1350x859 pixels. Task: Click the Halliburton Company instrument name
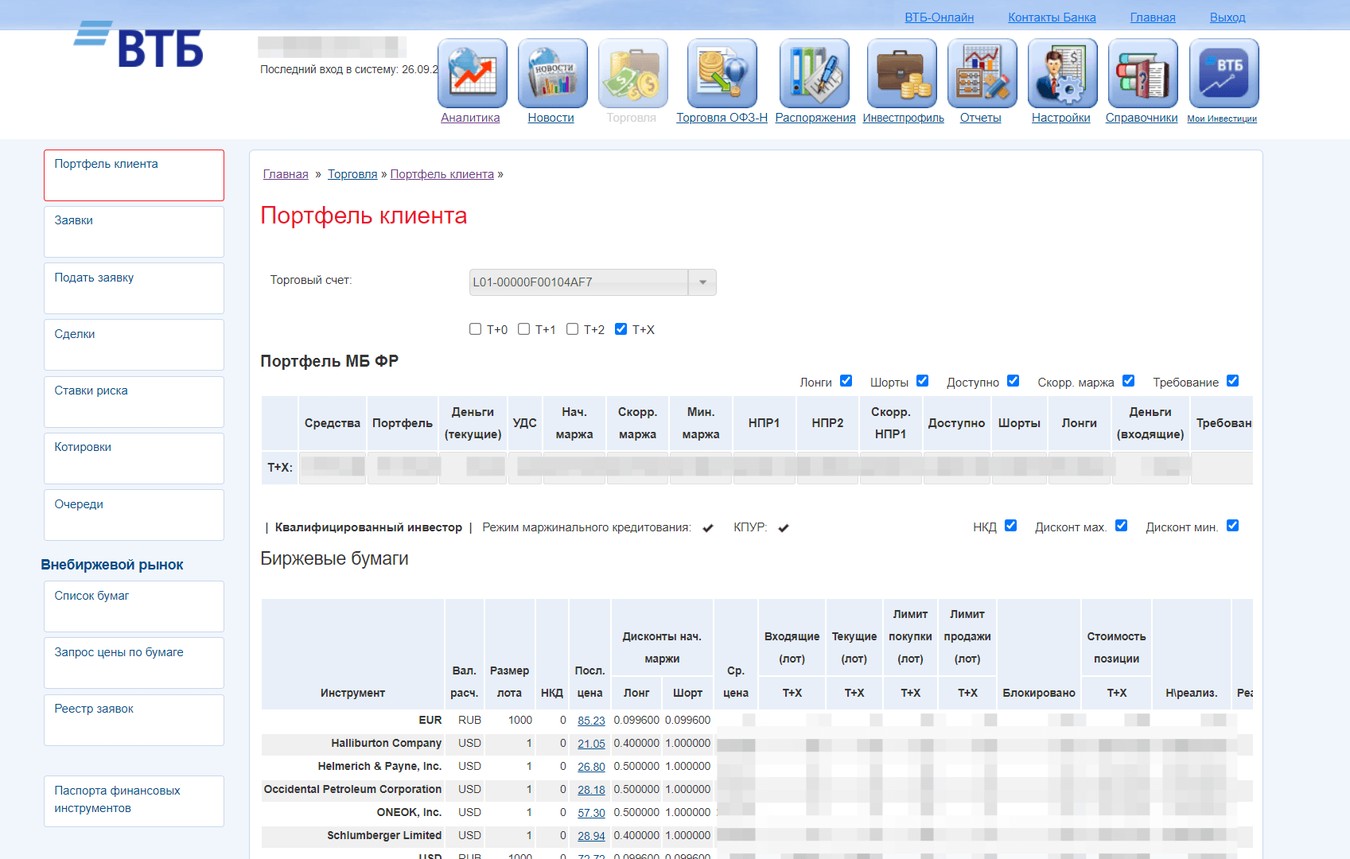coord(386,743)
